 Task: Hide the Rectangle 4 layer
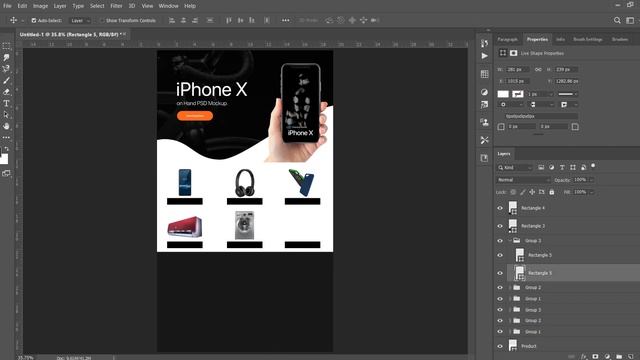coord(500,208)
